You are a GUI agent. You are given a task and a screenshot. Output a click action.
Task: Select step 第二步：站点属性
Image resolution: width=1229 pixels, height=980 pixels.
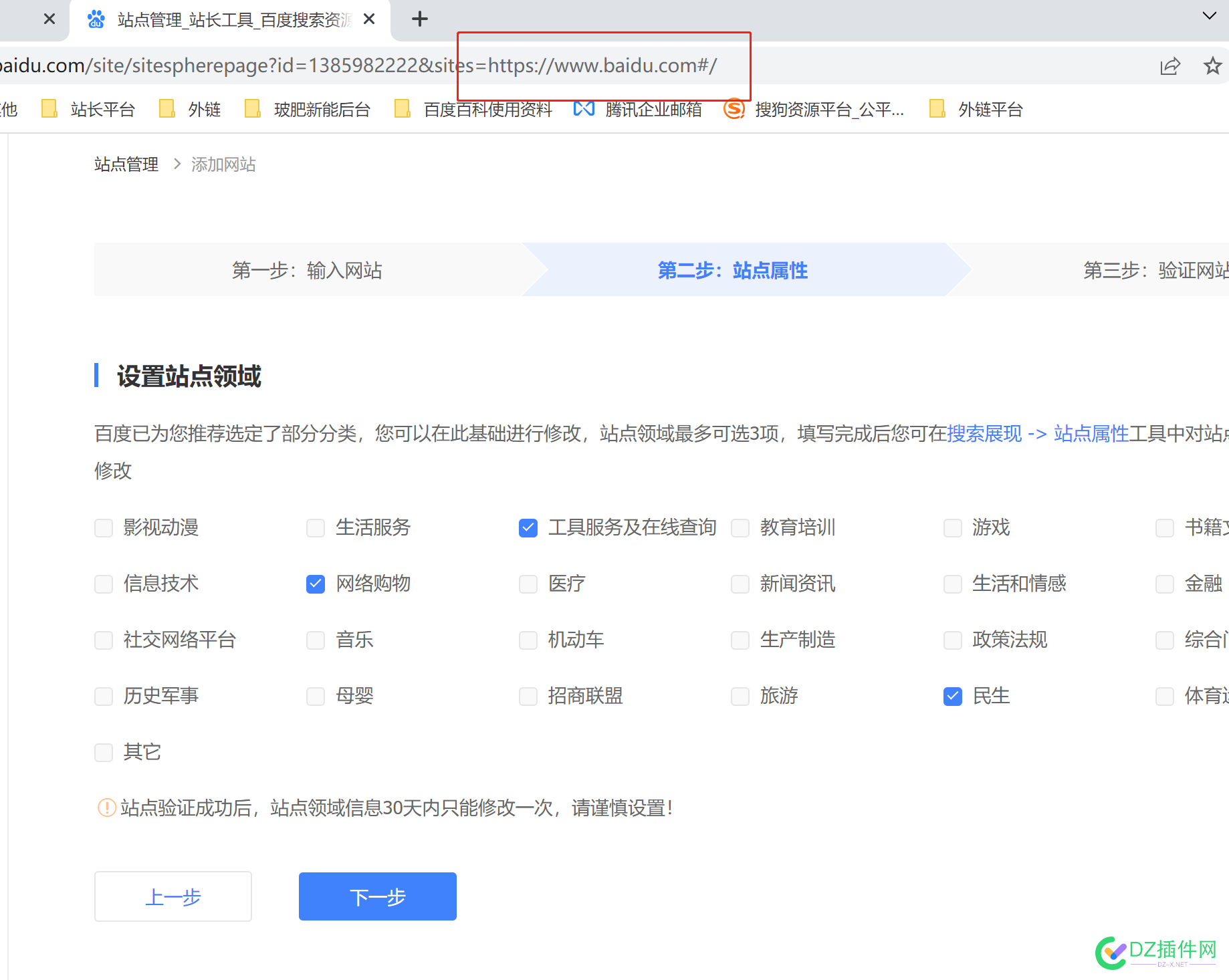(733, 270)
